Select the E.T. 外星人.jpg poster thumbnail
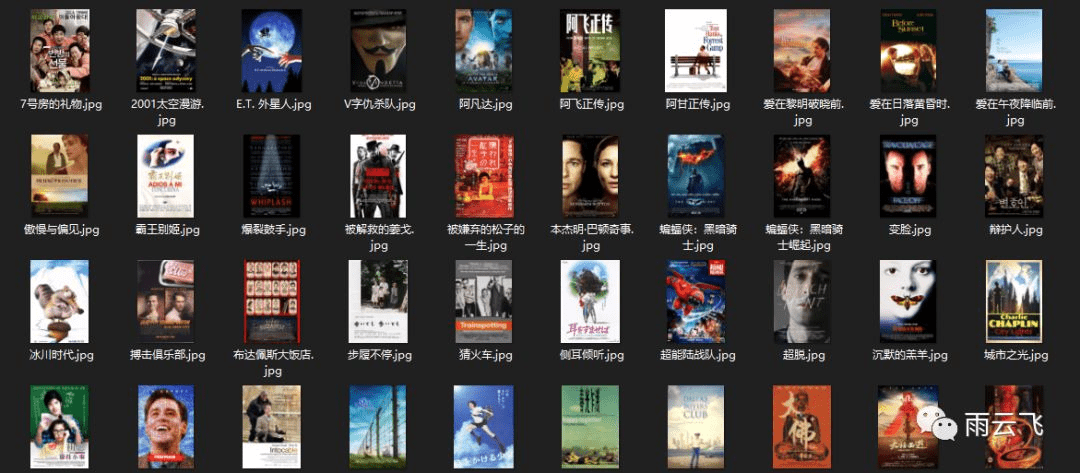Viewport: 1080px width, 473px height. (x=272, y=50)
